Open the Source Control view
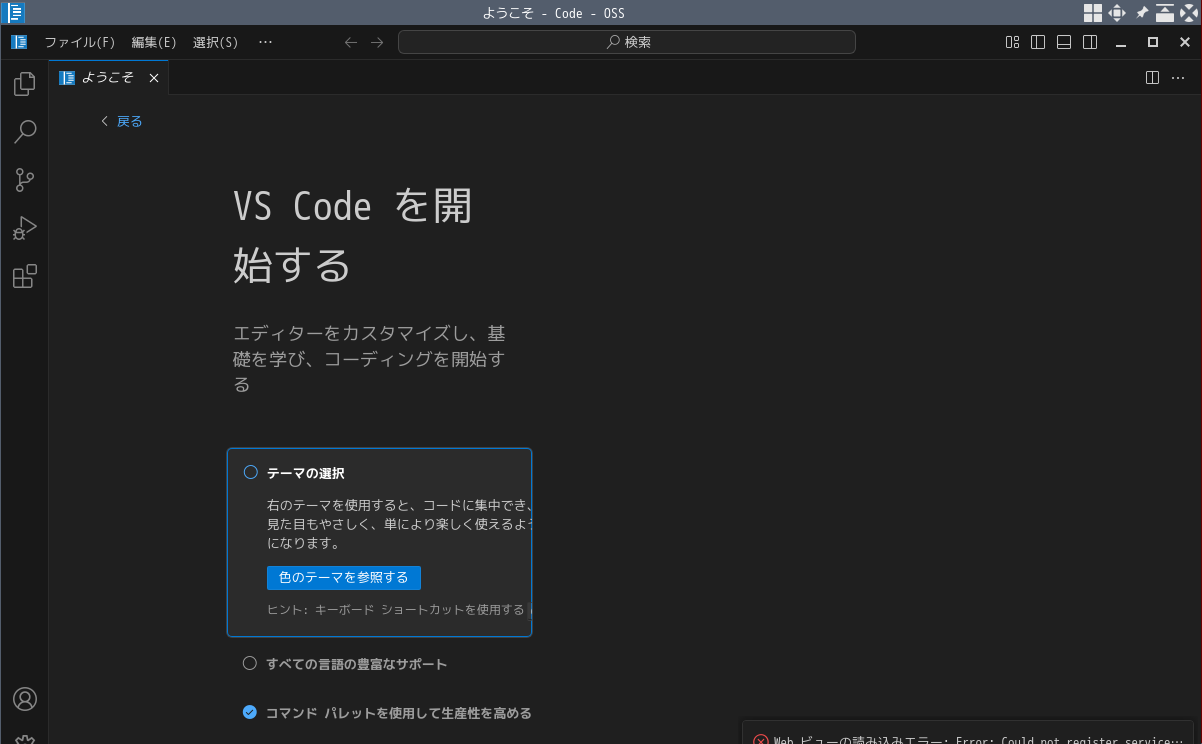1202x744 pixels. [x=24, y=180]
